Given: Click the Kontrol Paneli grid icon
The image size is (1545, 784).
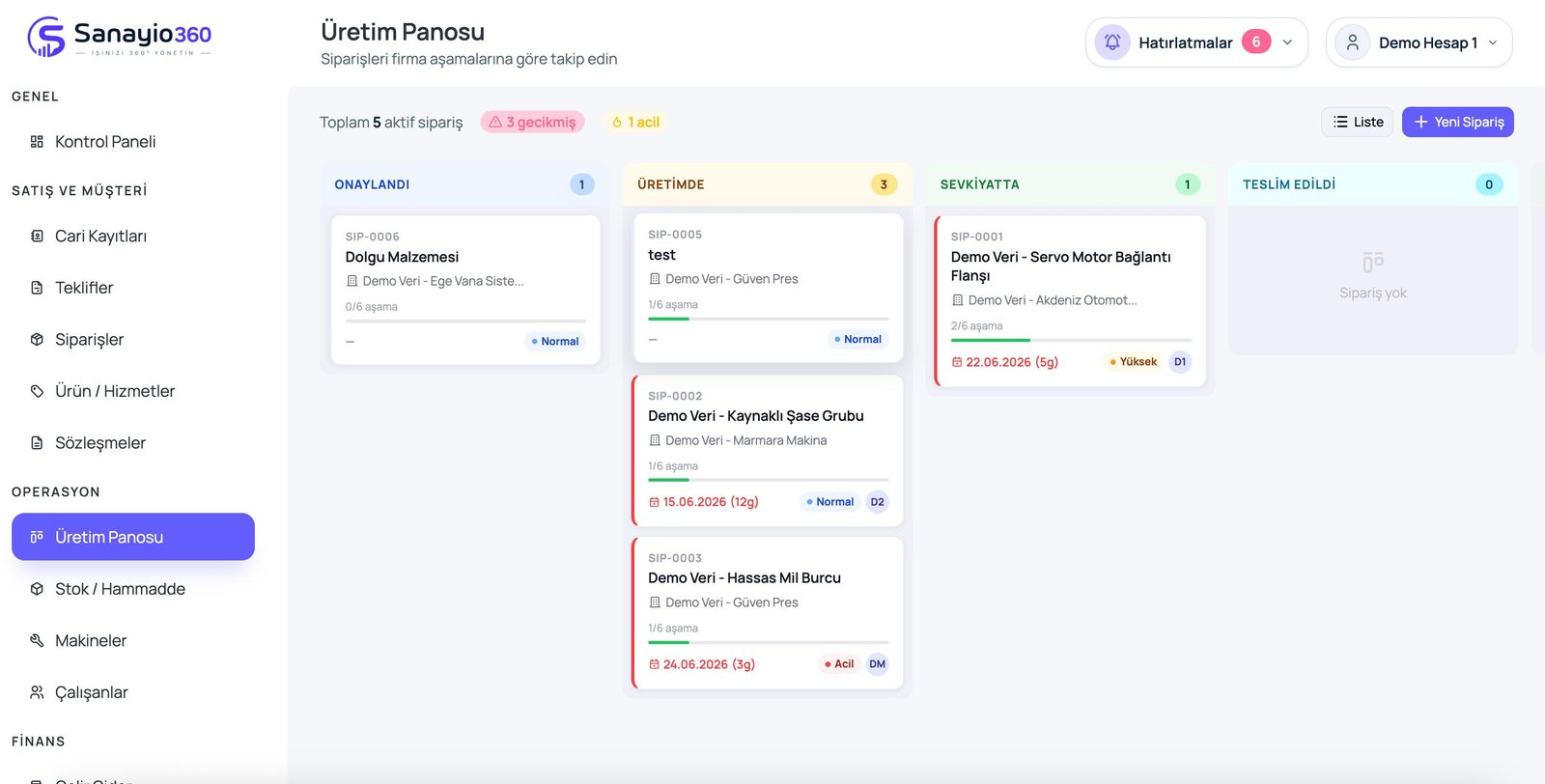Looking at the screenshot, I should [x=37, y=142].
